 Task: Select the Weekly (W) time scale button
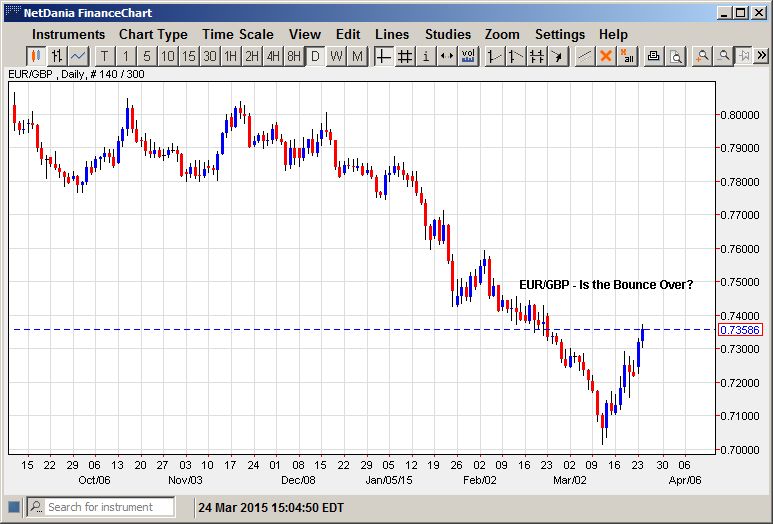click(x=336, y=56)
